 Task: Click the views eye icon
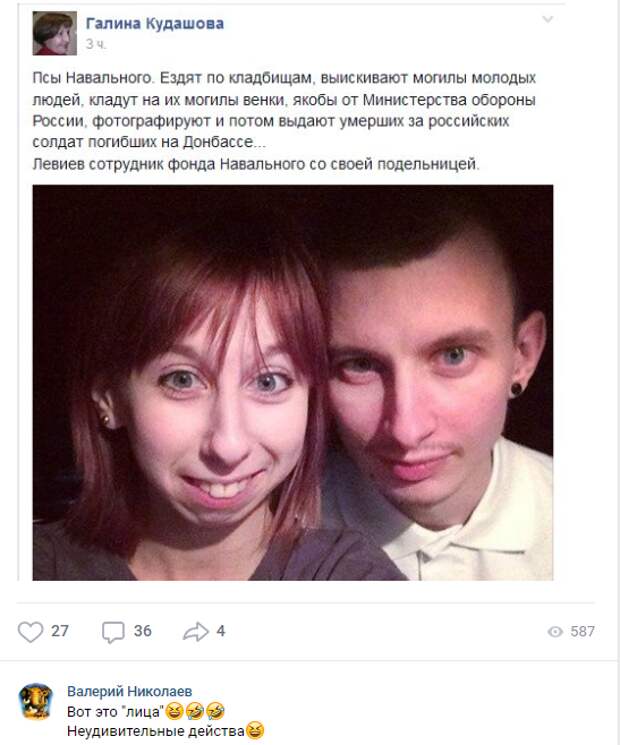pyautogui.click(x=555, y=631)
